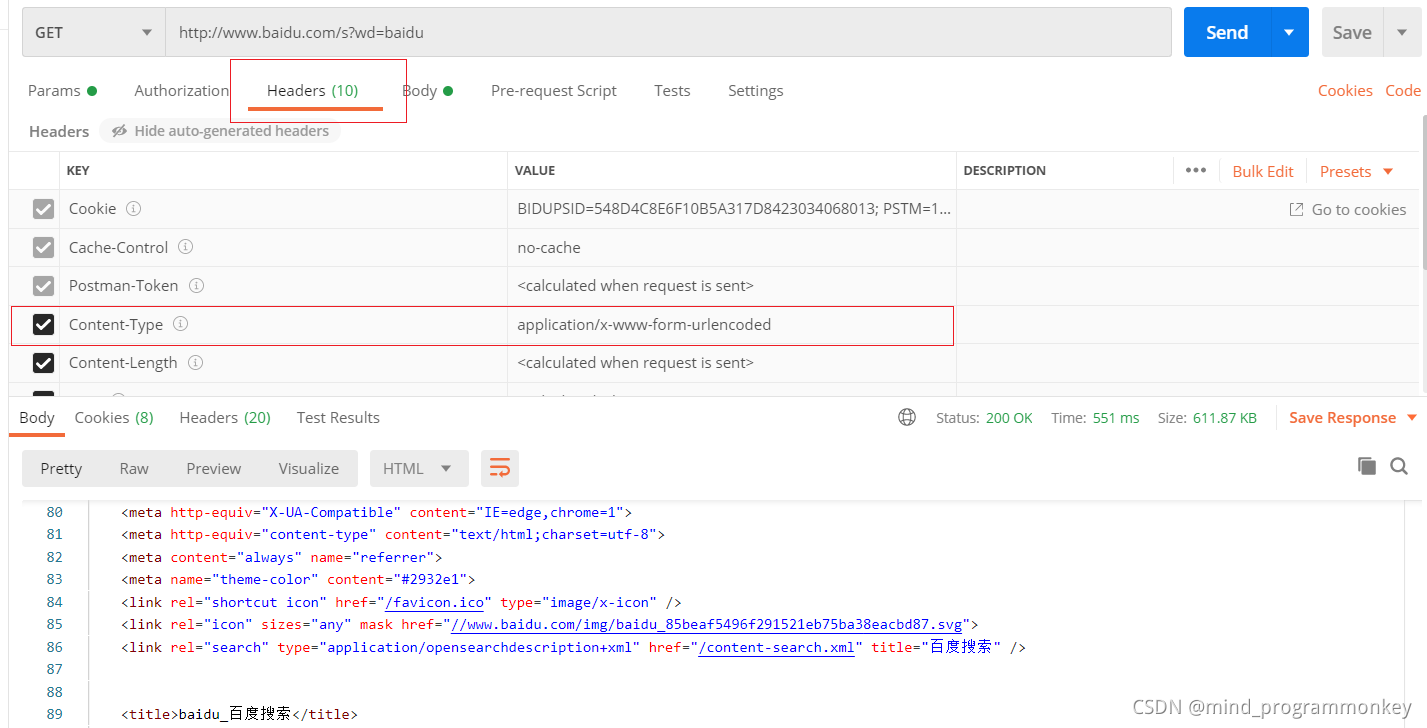
Task: Open the HTML format dropdown
Action: 418,468
